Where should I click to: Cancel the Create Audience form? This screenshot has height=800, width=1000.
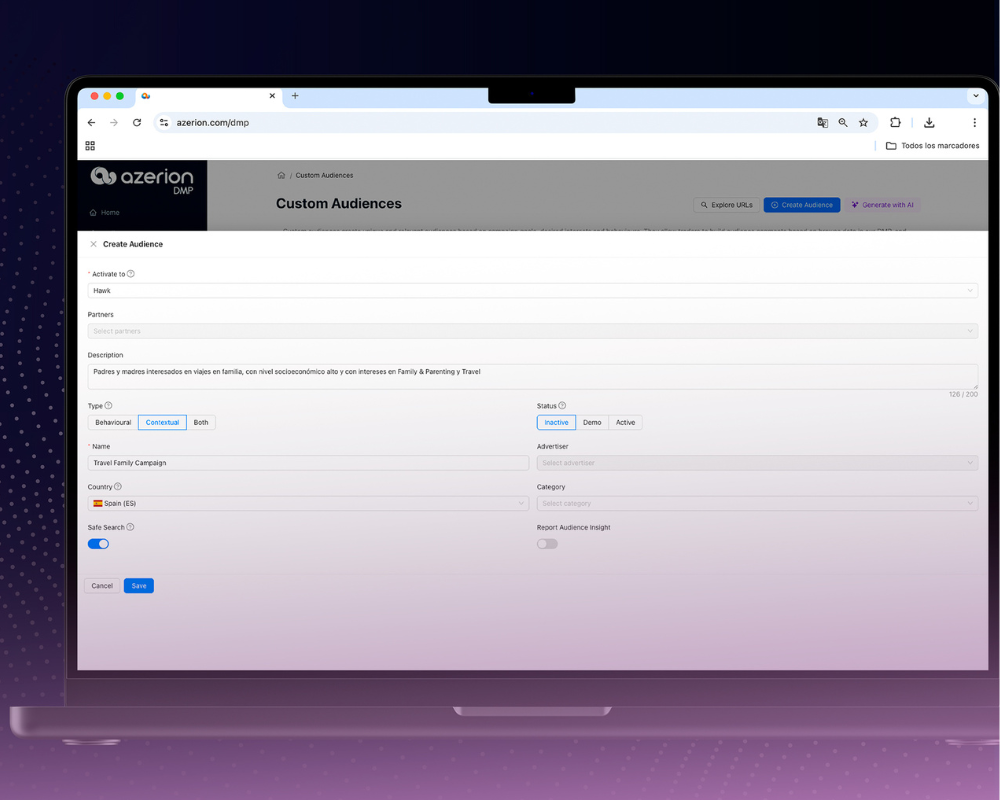pyautogui.click(x=101, y=585)
